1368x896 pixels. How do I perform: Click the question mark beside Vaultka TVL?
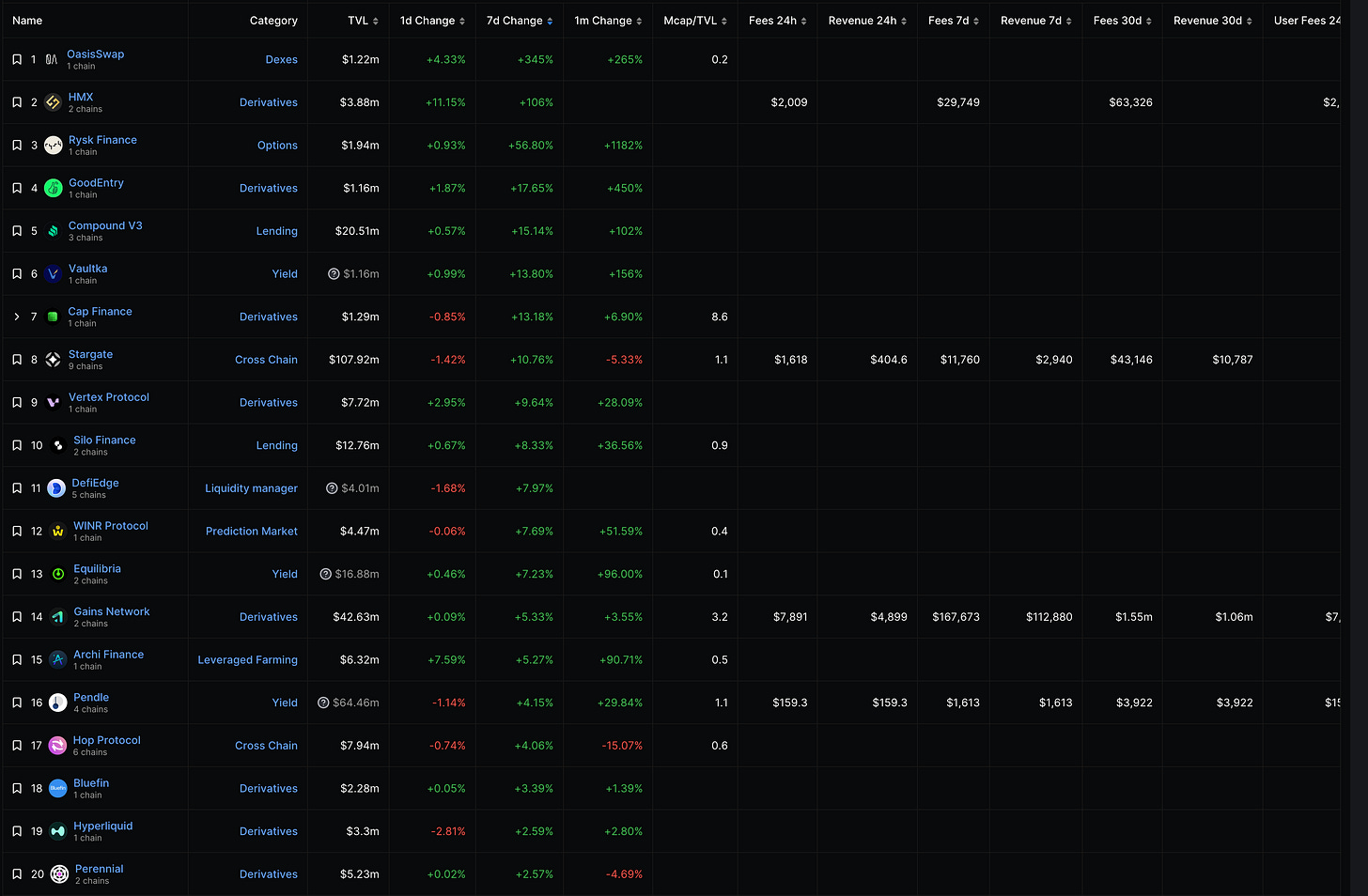(334, 274)
